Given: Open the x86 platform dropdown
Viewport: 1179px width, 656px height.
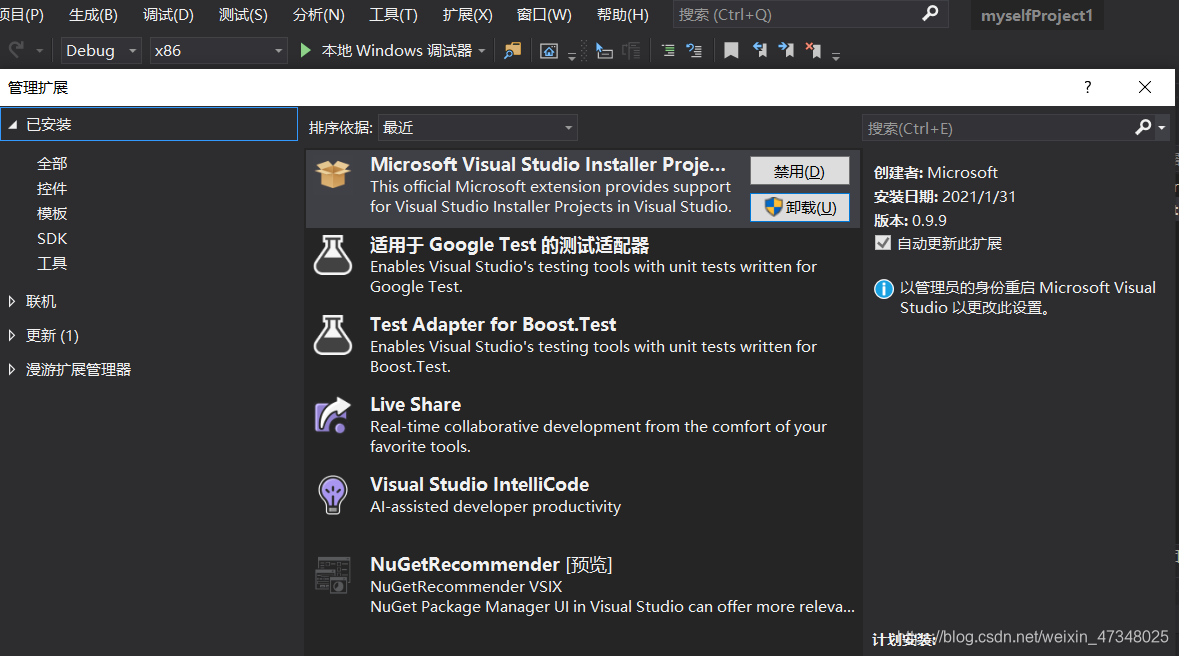Looking at the screenshot, I should tap(218, 50).
